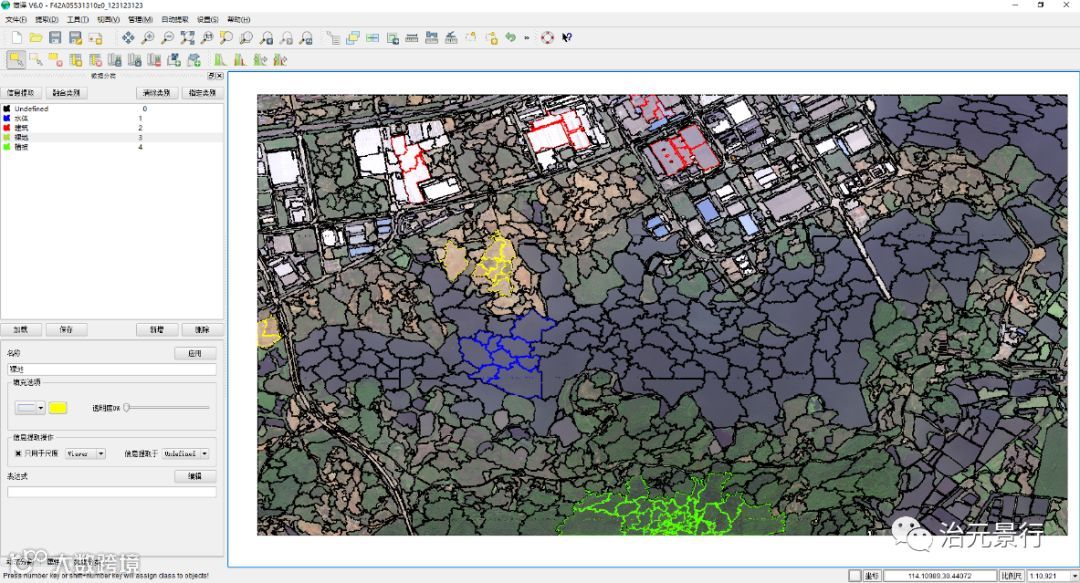Click the yellow-lens magnifier zoom icon

point(227,38)
